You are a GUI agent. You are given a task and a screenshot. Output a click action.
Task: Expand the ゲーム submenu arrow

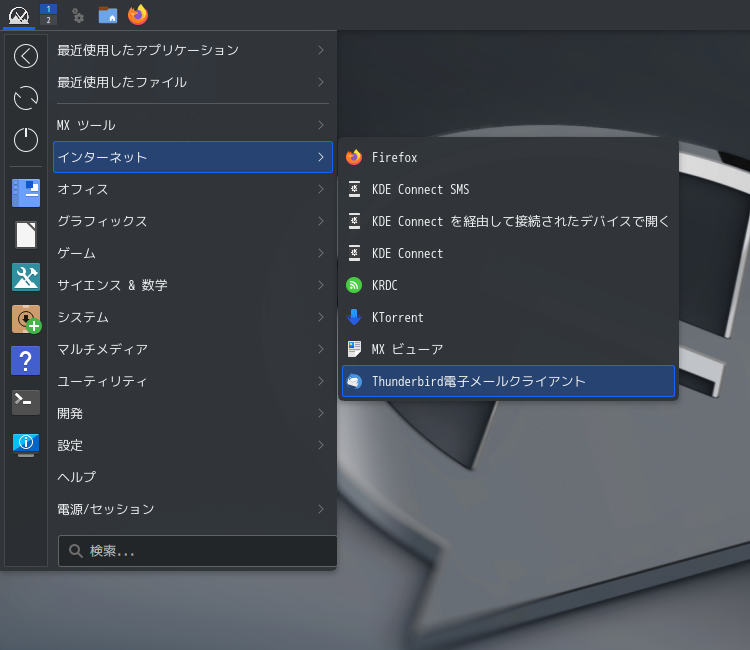[321, 253]
